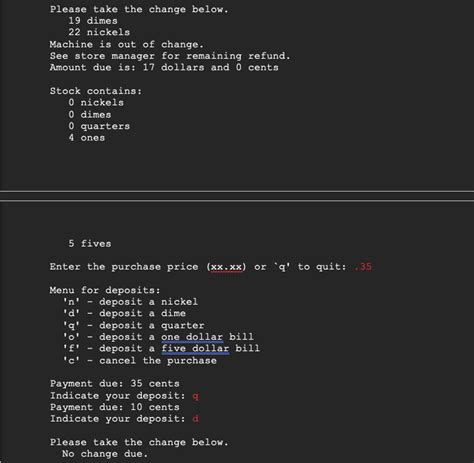Click 'Menu for deposits:' heading
Image resolution: width=474 pixels, height=463 pixels.
coord(105,290)
